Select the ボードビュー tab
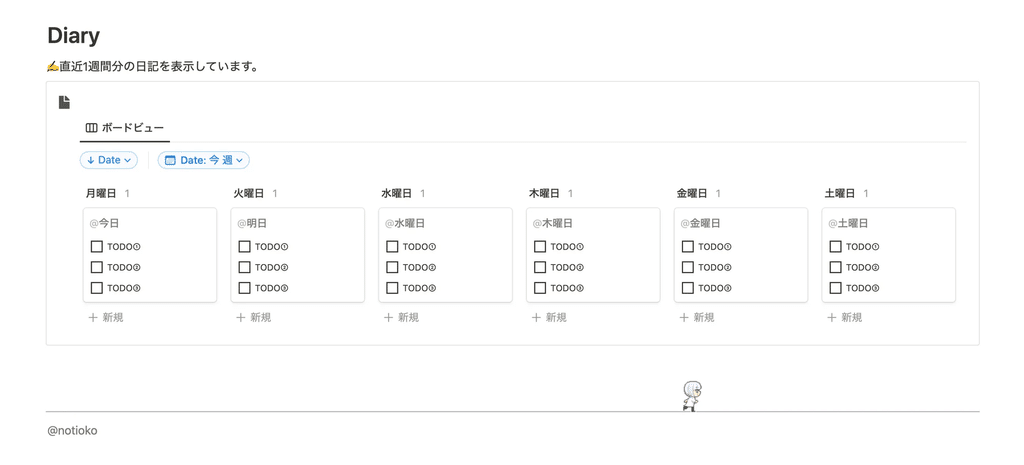Screen dimensions: 1024x465 point(125,128)
